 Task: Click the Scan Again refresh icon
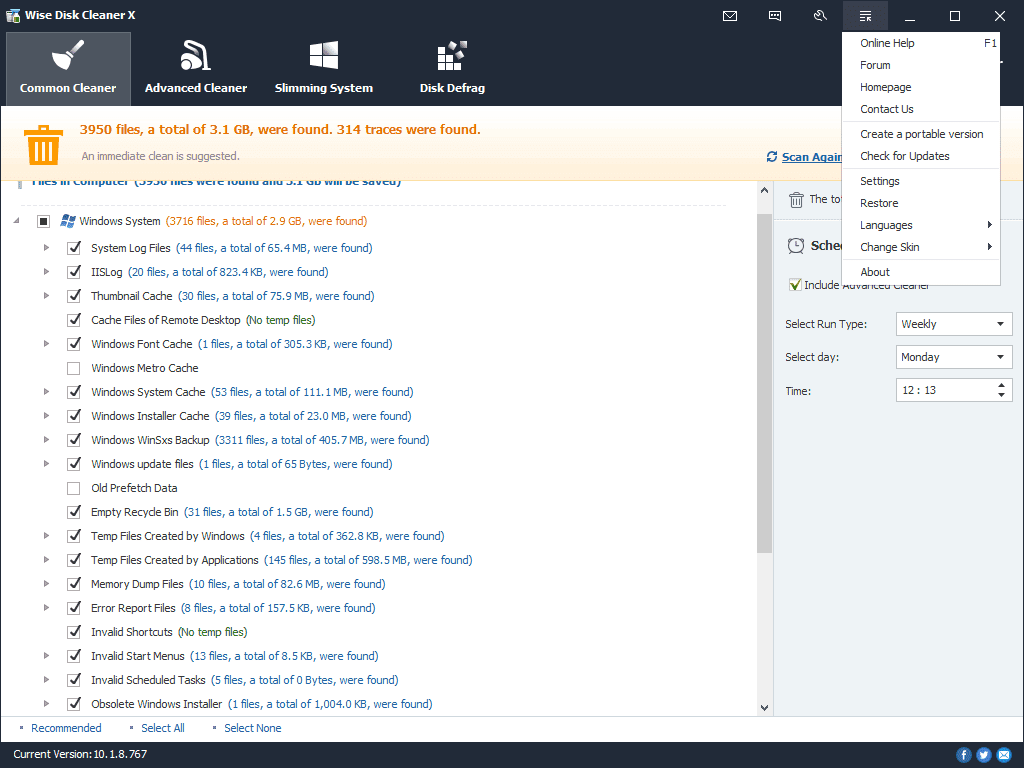click(772, 157)
